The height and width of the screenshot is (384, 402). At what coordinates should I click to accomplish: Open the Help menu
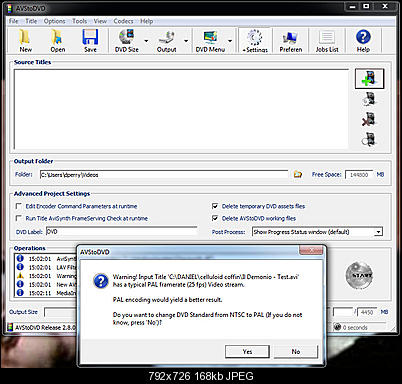146,21
